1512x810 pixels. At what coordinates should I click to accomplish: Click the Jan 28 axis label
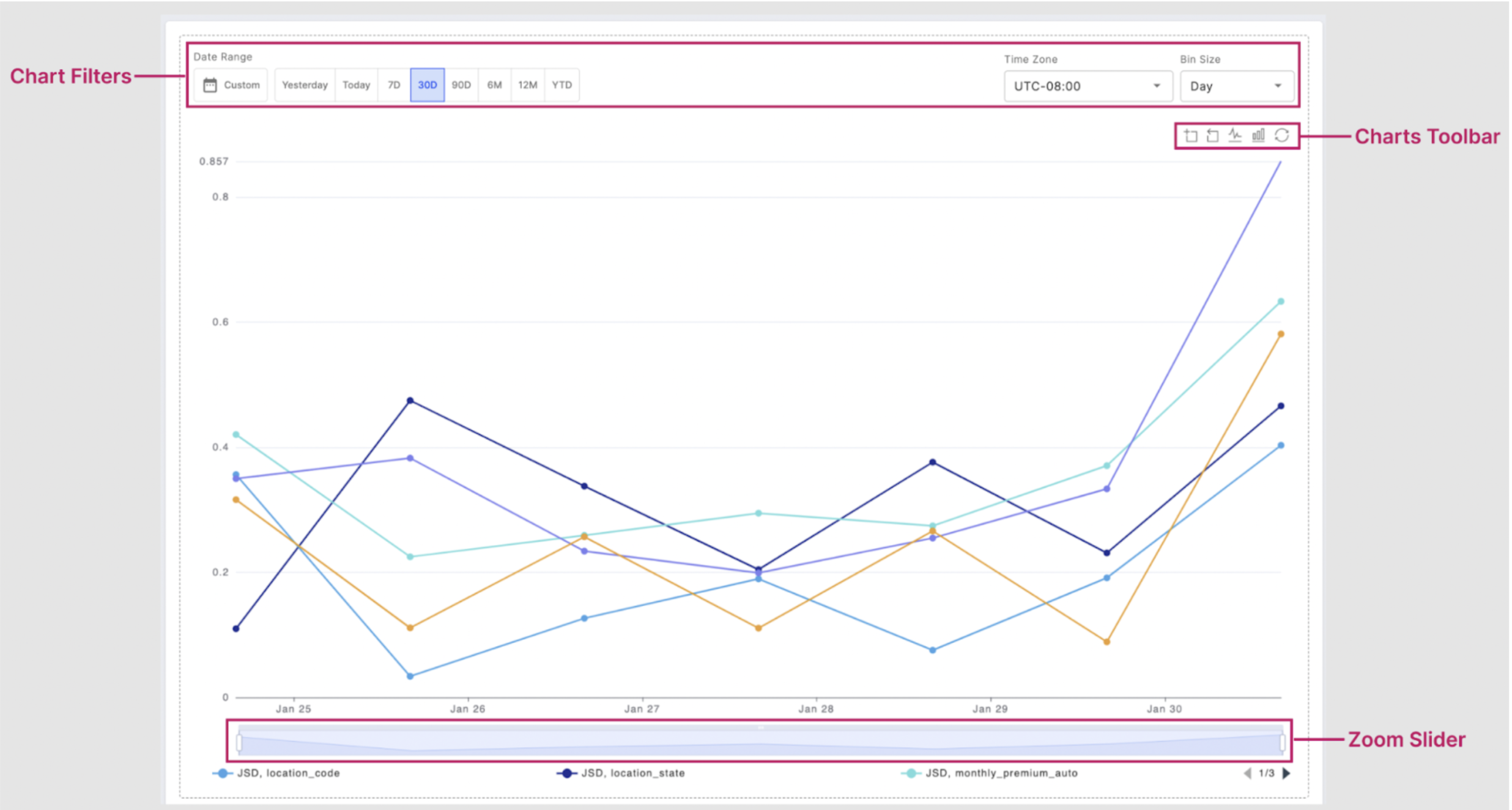[816, 709]
